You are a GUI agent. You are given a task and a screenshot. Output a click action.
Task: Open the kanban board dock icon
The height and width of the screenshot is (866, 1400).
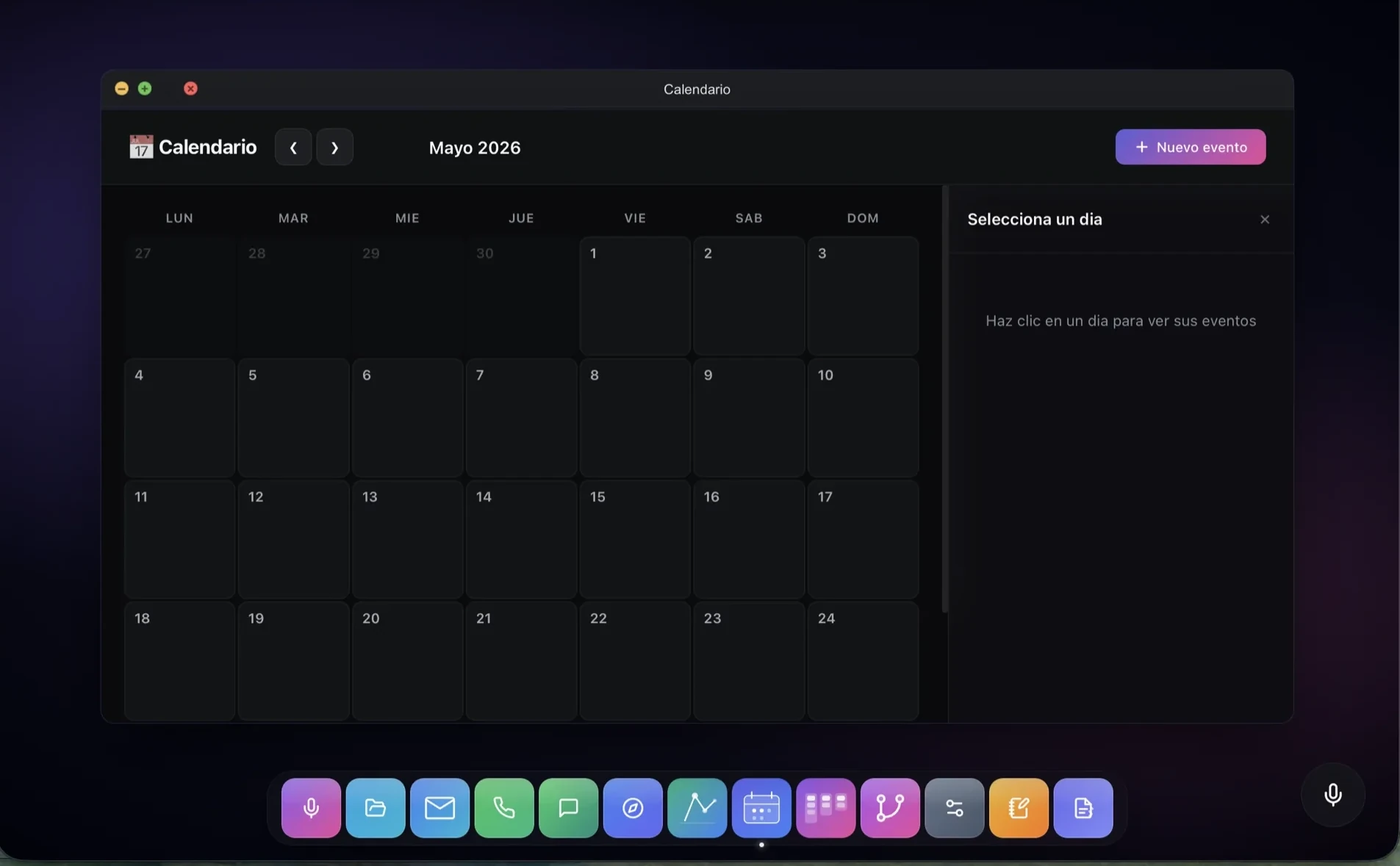[826, 808]
